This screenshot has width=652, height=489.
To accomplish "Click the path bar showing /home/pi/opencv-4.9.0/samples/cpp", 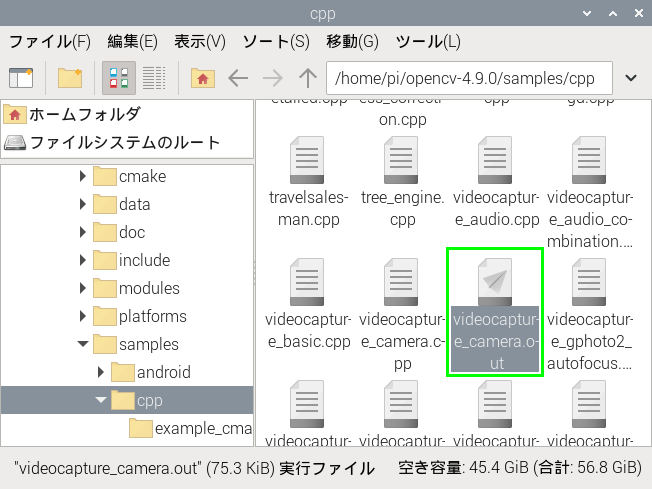I will [469, 78].
